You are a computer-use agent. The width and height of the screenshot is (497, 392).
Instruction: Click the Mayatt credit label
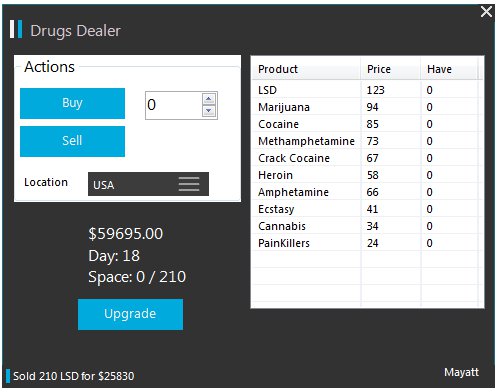point(462,372)
